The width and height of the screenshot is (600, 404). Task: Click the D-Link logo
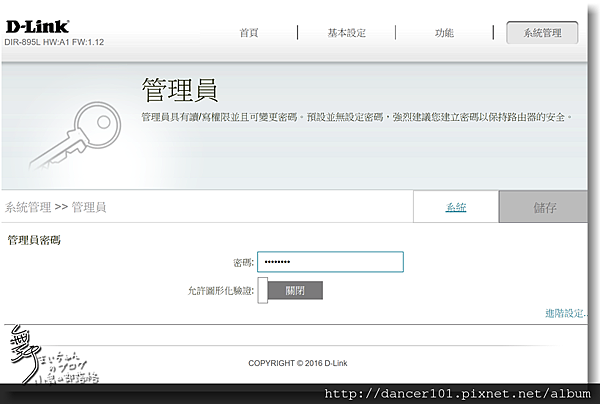click(37, 27)
